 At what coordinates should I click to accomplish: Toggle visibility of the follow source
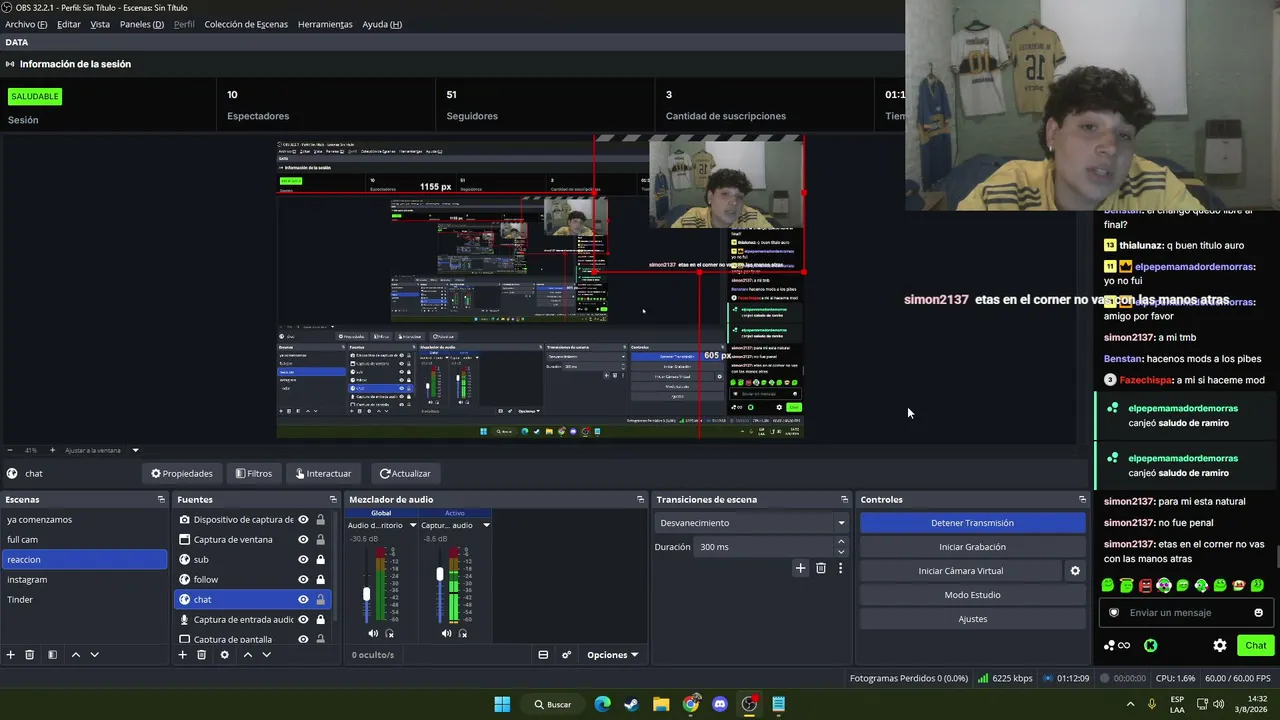(x=303, y=580)
